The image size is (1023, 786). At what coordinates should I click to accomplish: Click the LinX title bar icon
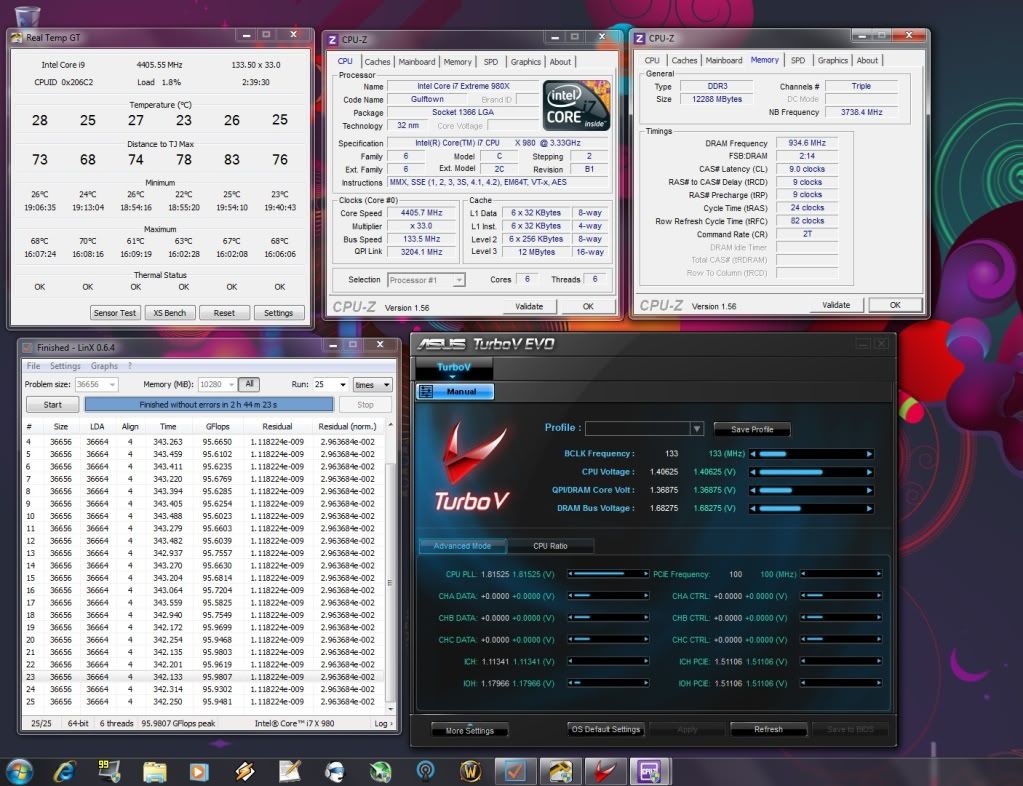(27, 348)
